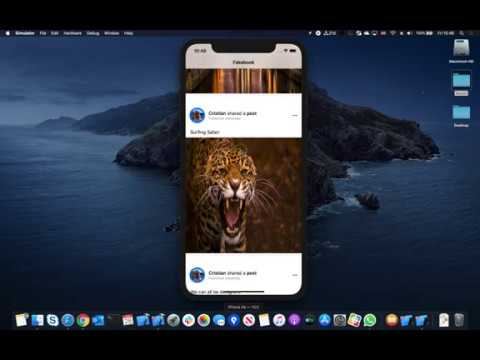Select the middle folder on the desktop
480x360 pixels.
461,84
